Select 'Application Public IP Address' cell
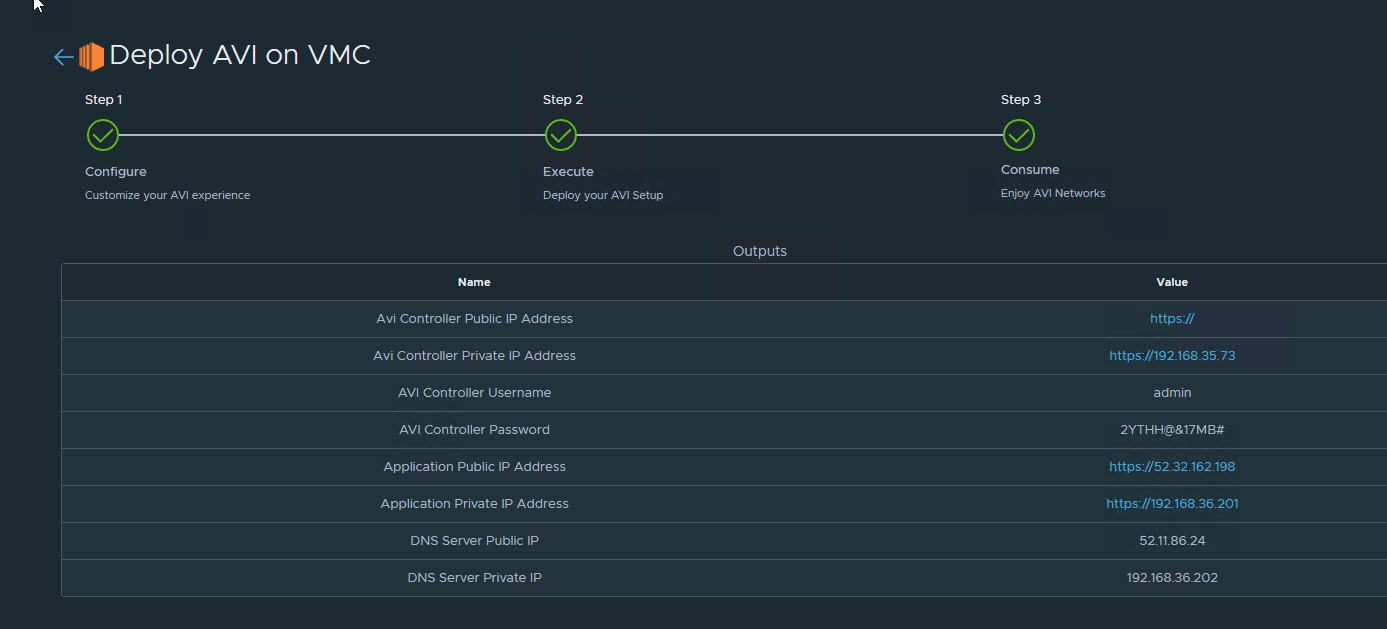Screen dimensions: 1387x629 point(474,467)
